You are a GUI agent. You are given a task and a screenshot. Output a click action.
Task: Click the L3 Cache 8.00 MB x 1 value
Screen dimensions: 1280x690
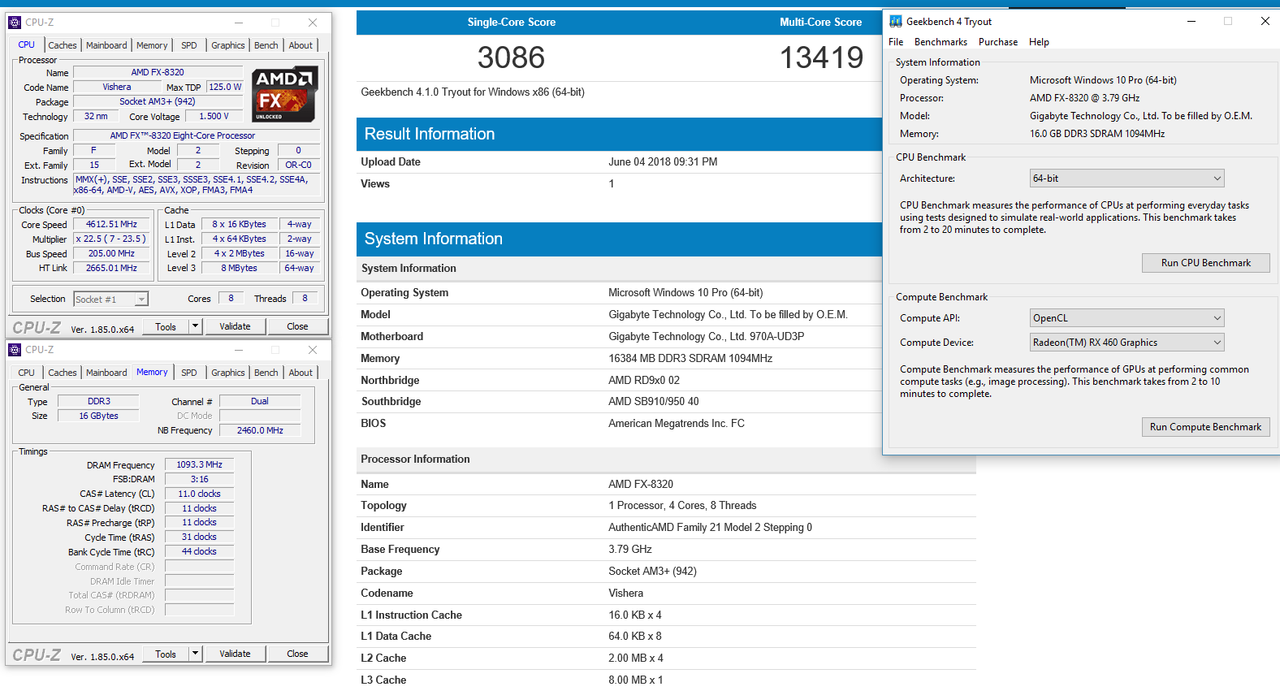tap(635, 680)
